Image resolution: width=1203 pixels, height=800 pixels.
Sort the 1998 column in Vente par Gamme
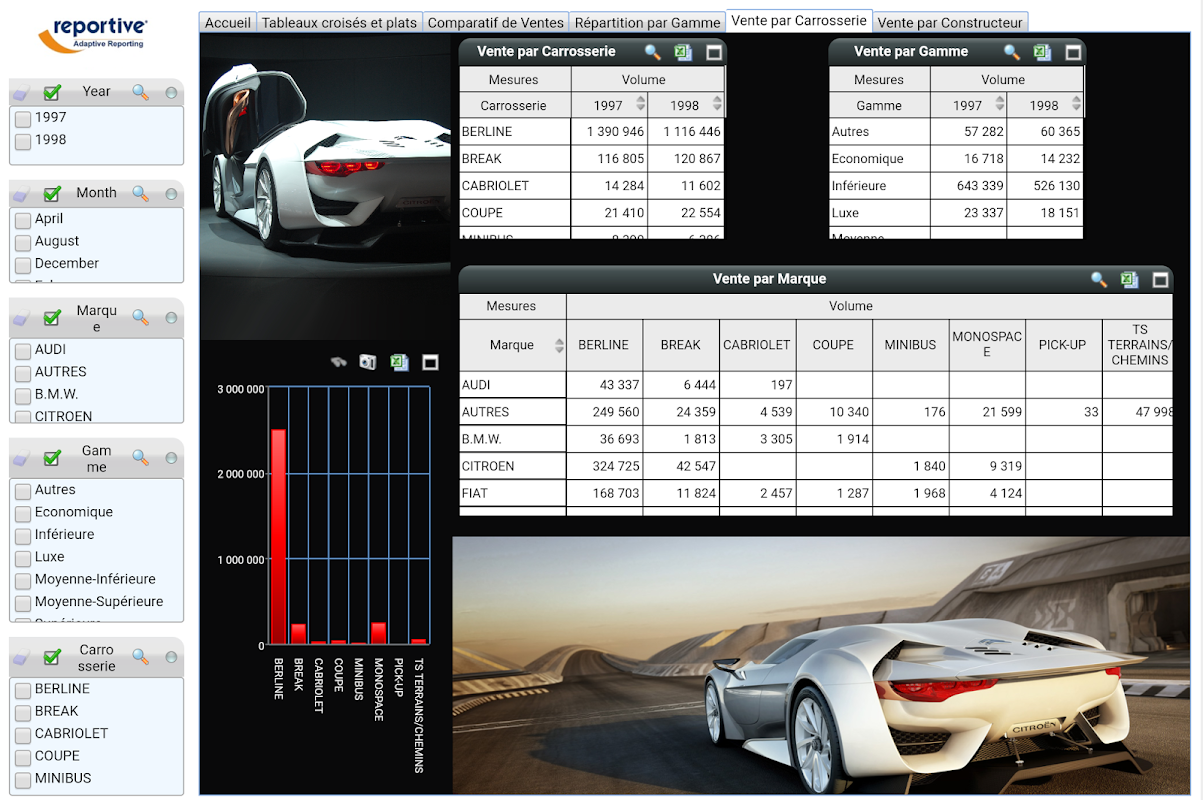1076,104
